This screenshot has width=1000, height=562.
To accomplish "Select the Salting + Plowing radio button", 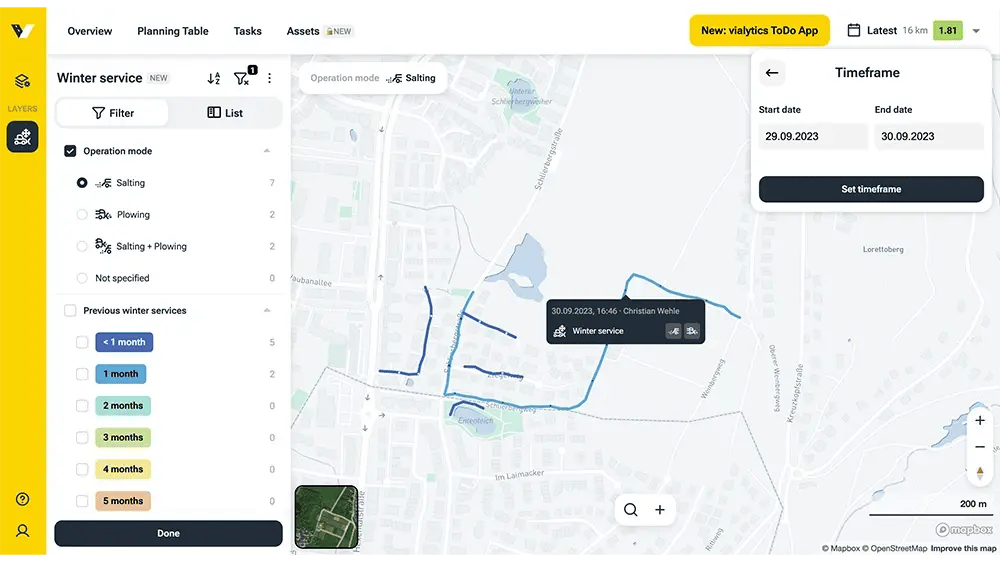I will click(x=82, y=246).
